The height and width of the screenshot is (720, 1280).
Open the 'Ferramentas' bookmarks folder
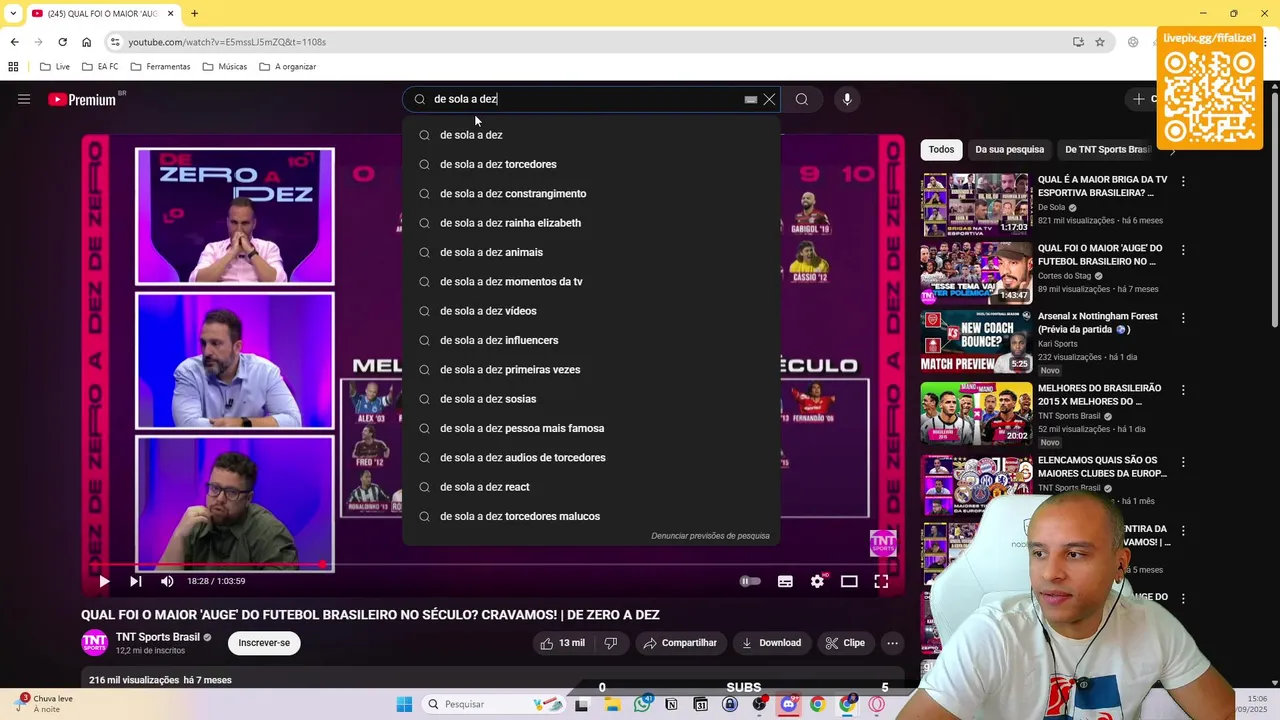160,67
